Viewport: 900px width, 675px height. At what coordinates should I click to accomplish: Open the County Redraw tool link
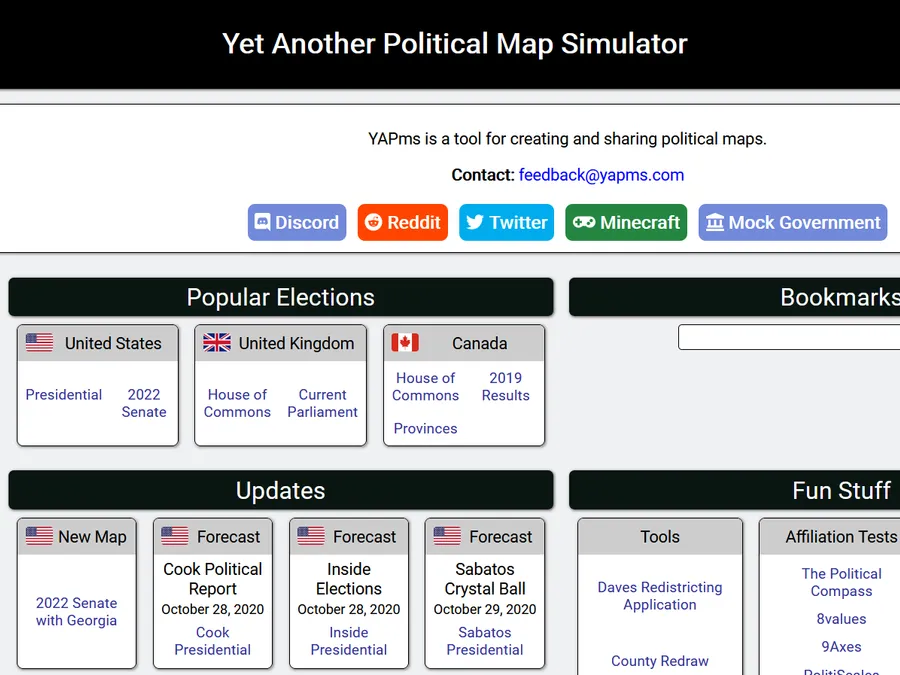pyautogui.click(x=660, y=661)
